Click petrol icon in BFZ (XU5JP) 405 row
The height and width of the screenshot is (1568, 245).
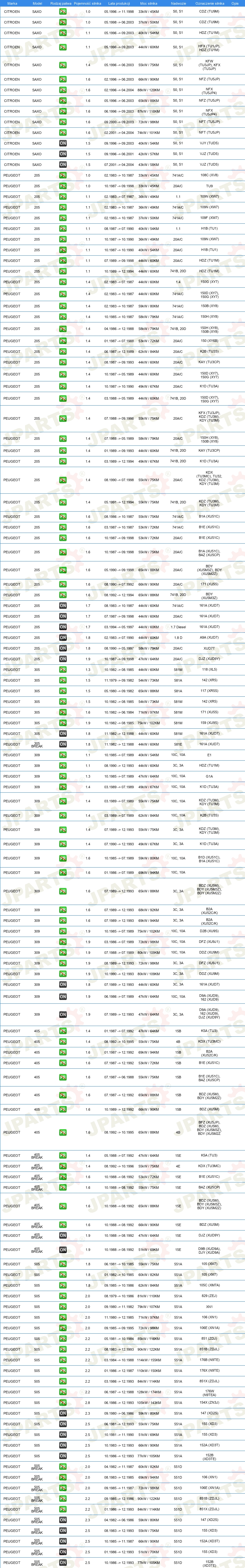tap(63, 1133)
